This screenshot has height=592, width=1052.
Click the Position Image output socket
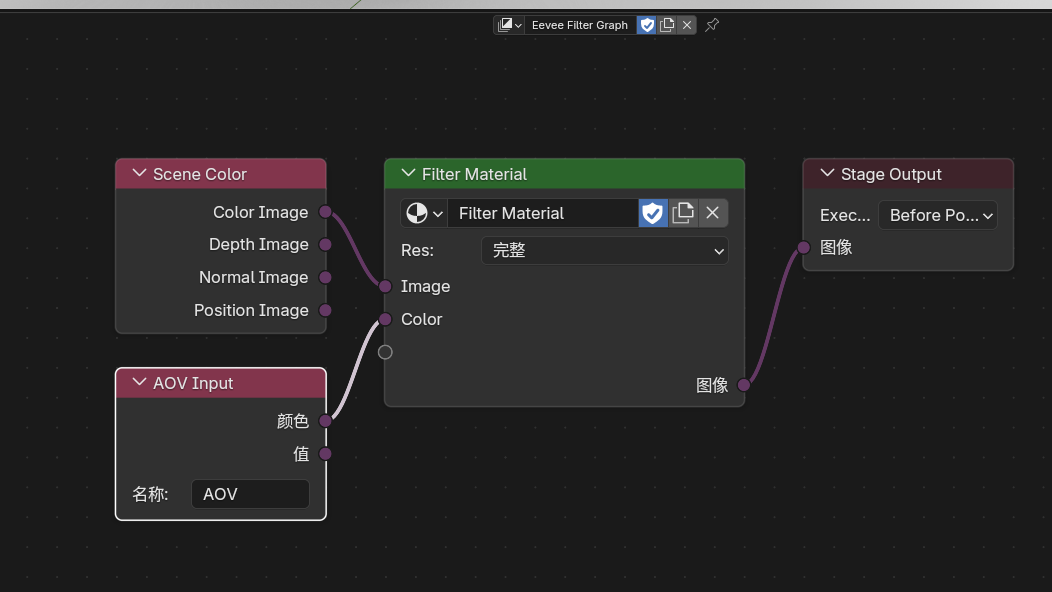325,310
